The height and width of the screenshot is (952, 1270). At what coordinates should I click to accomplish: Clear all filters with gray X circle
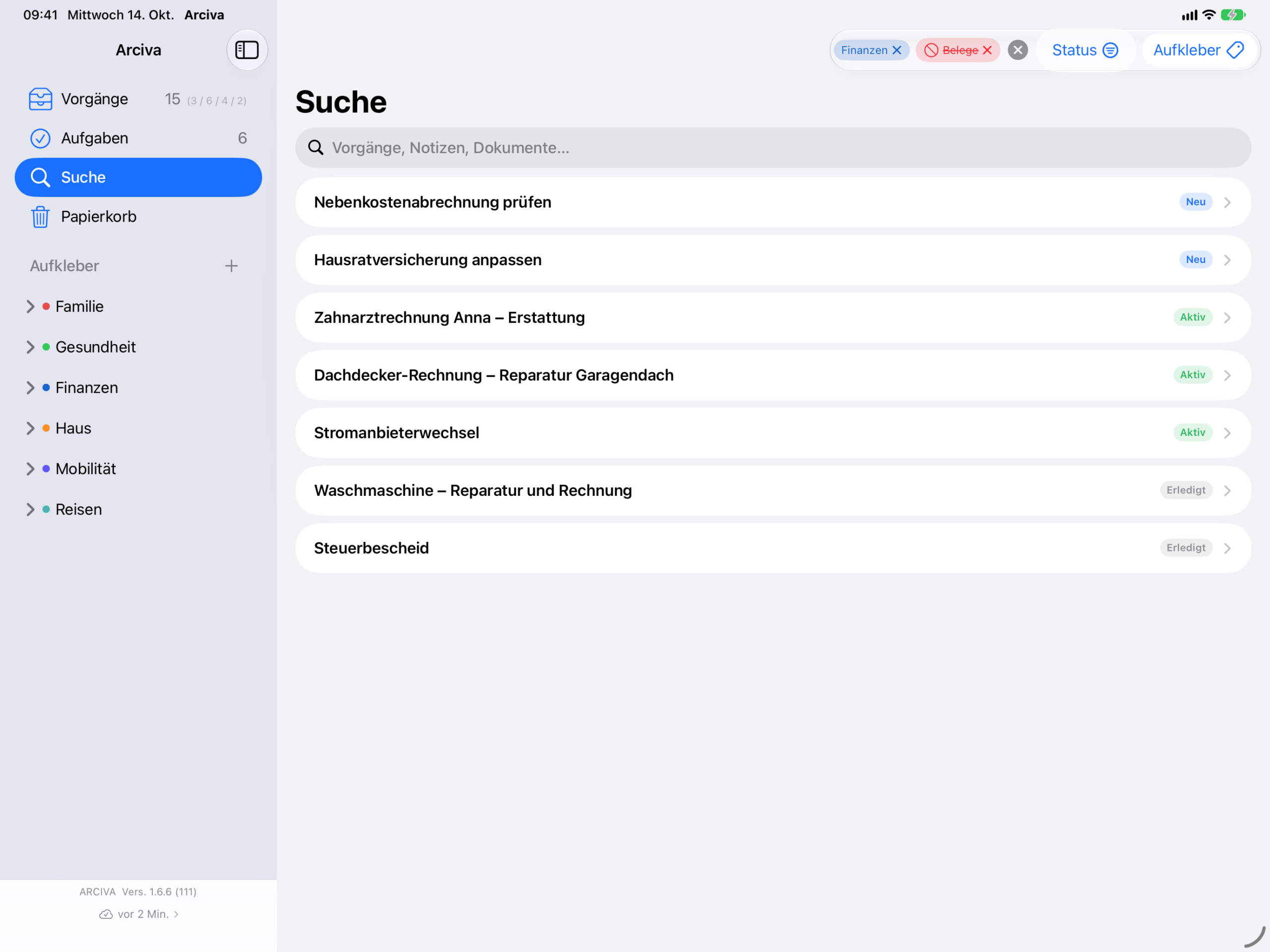1018,51
